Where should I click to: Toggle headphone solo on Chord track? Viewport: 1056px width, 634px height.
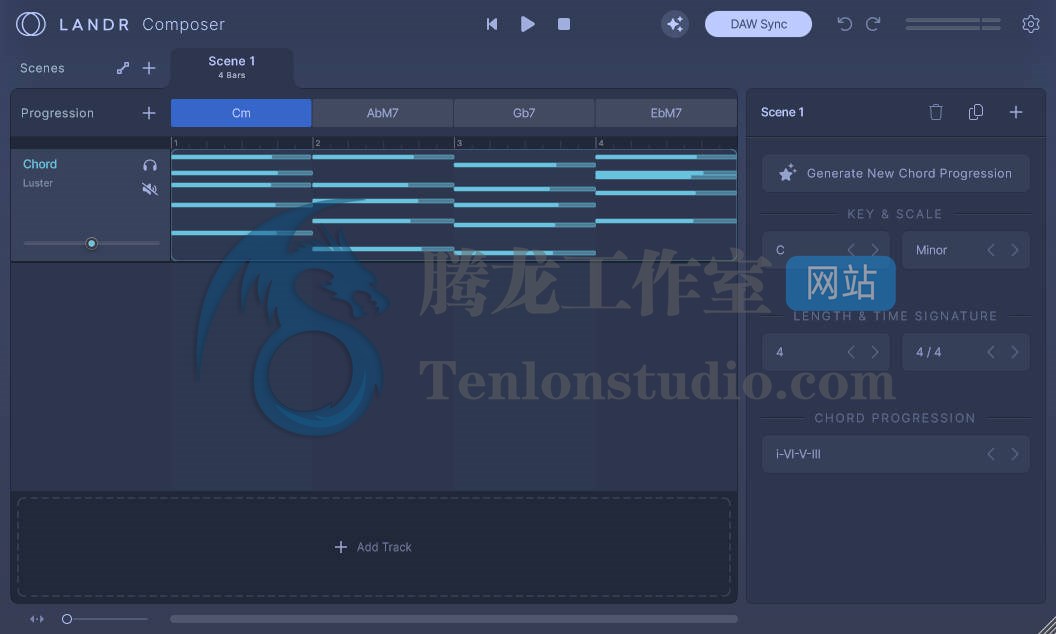coord(150,165)
